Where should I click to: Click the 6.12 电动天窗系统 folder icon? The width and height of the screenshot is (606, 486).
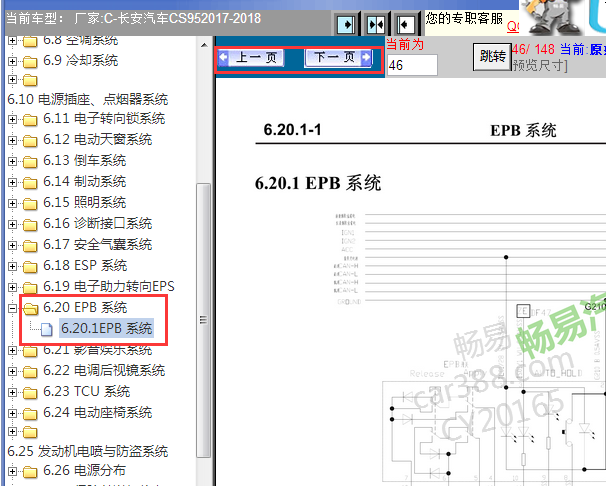click(x=30, y=140)
